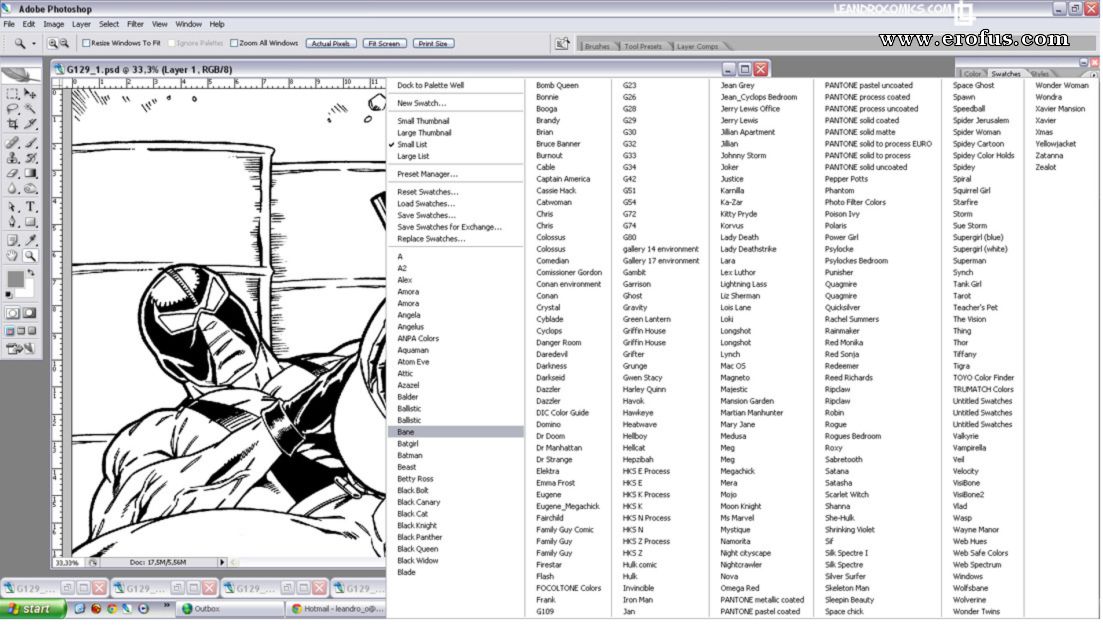1103x626 pixels.
Task: Open the Windows start button
Action: pos(33,608)
